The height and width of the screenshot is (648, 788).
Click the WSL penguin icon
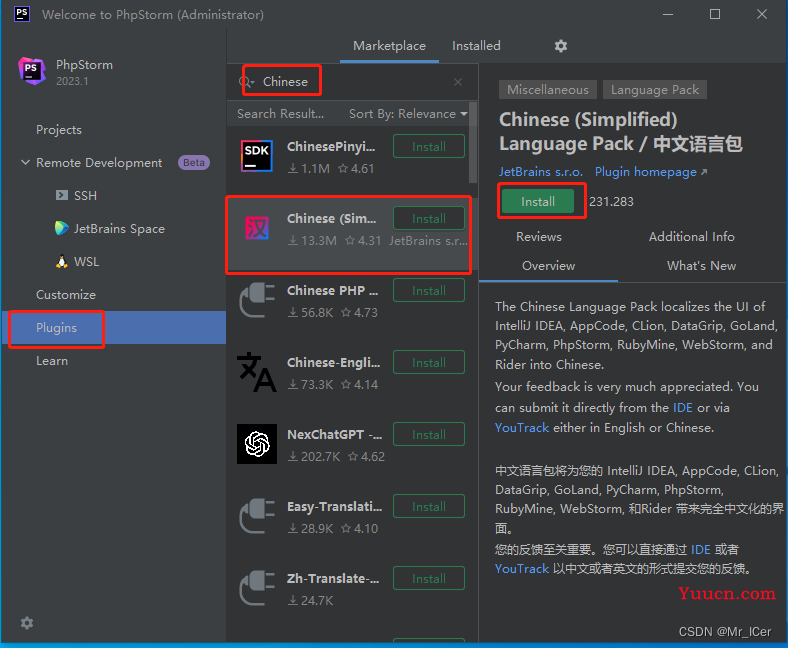click(x=62, y=261)
